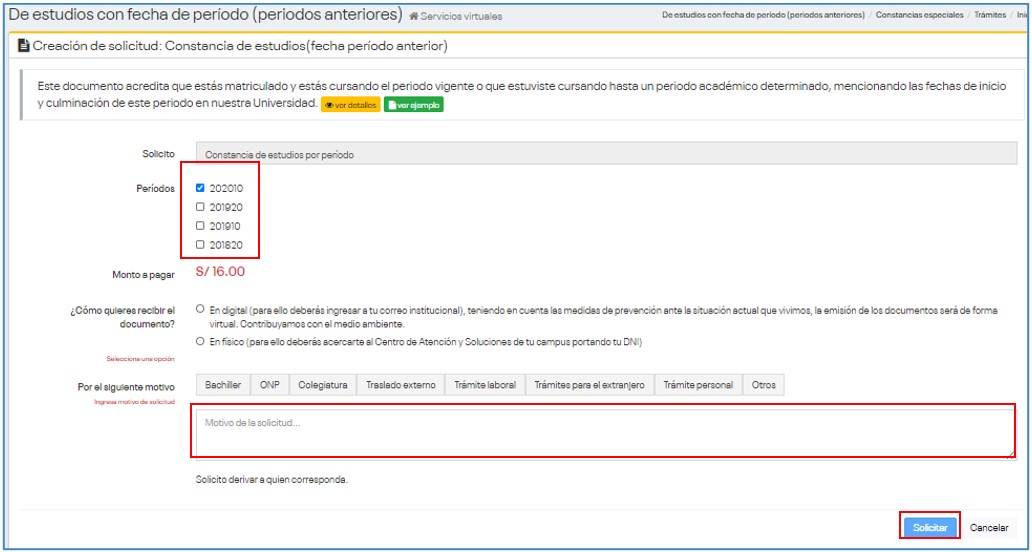Click into the 'Motivo de la solicitud' text area

[x=603, y=433]
